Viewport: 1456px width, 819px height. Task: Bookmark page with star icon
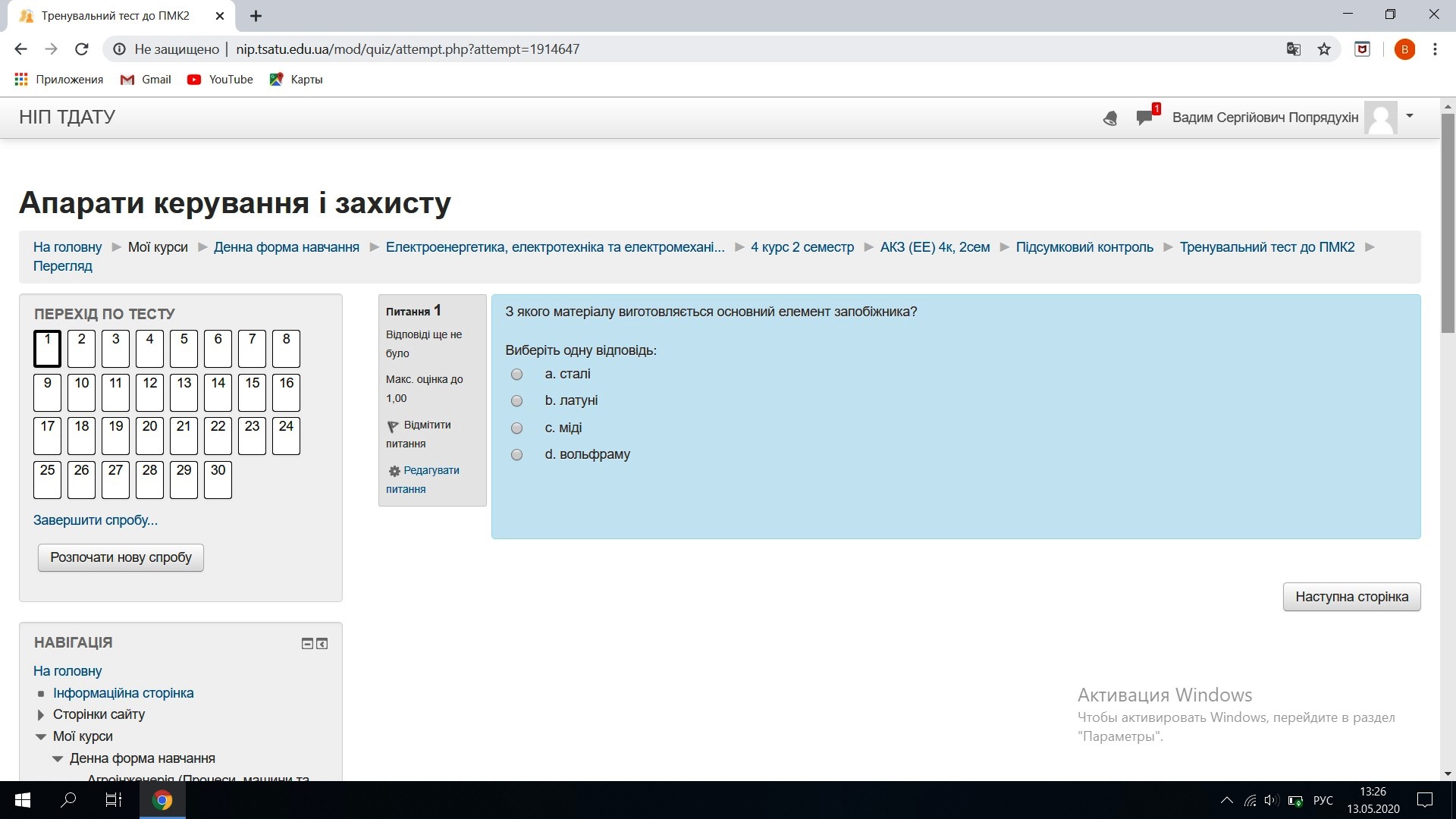[x=1324, y=49]
